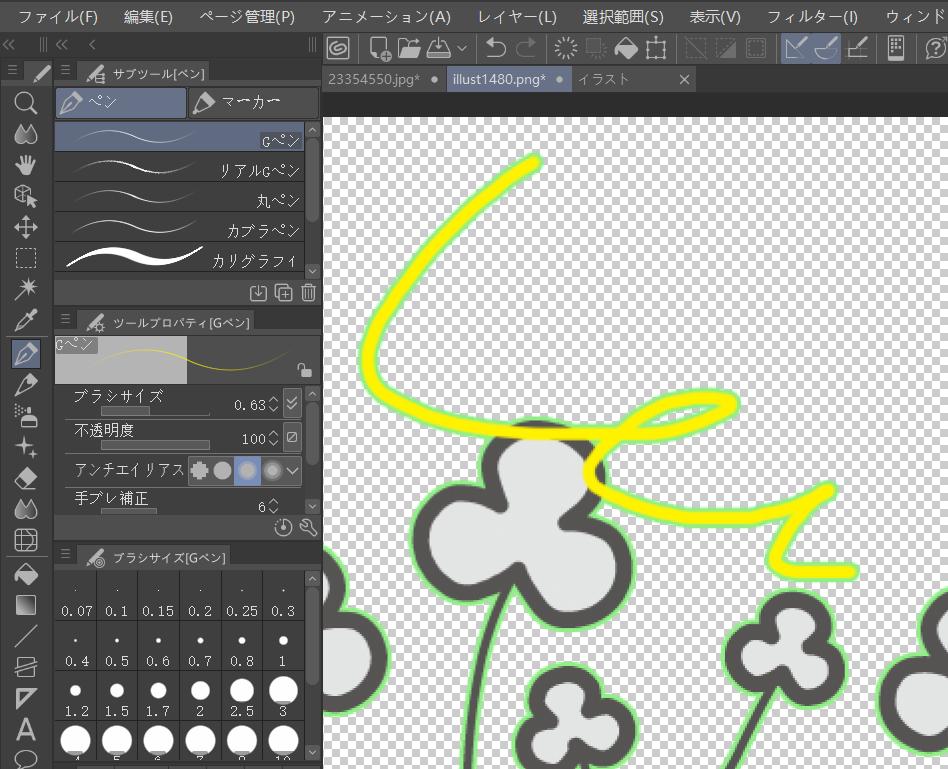Open the save dropdown arrow
948x769 pixels.
[x=462, y=48]
